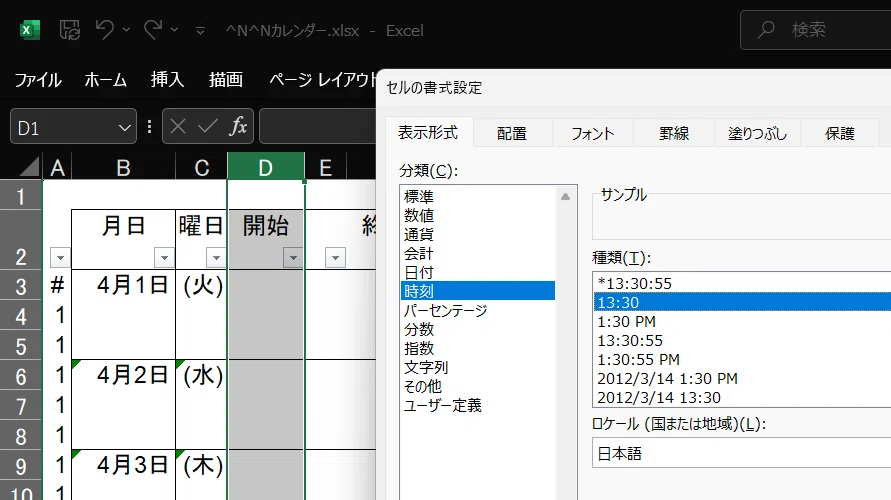Open the 挿入 ribbon tab

click(167, 80)
